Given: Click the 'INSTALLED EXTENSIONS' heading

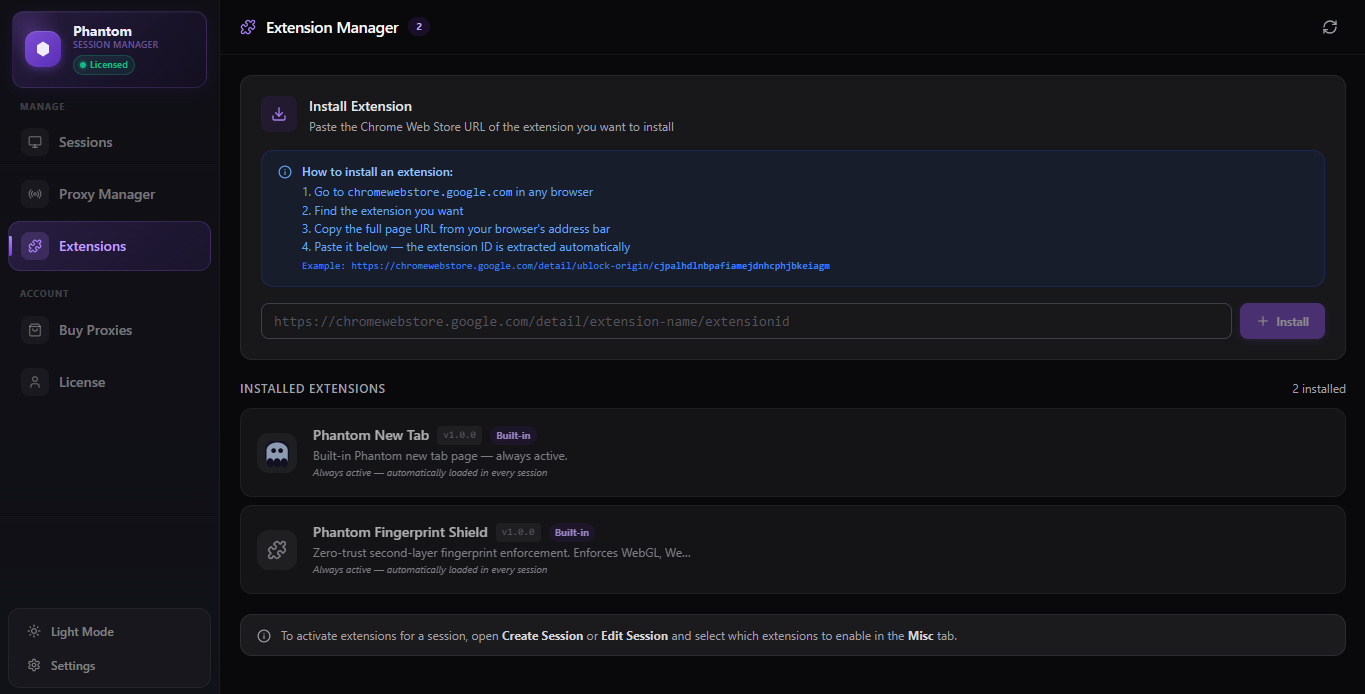Looking at the screenshot, I should pos(313,389).
